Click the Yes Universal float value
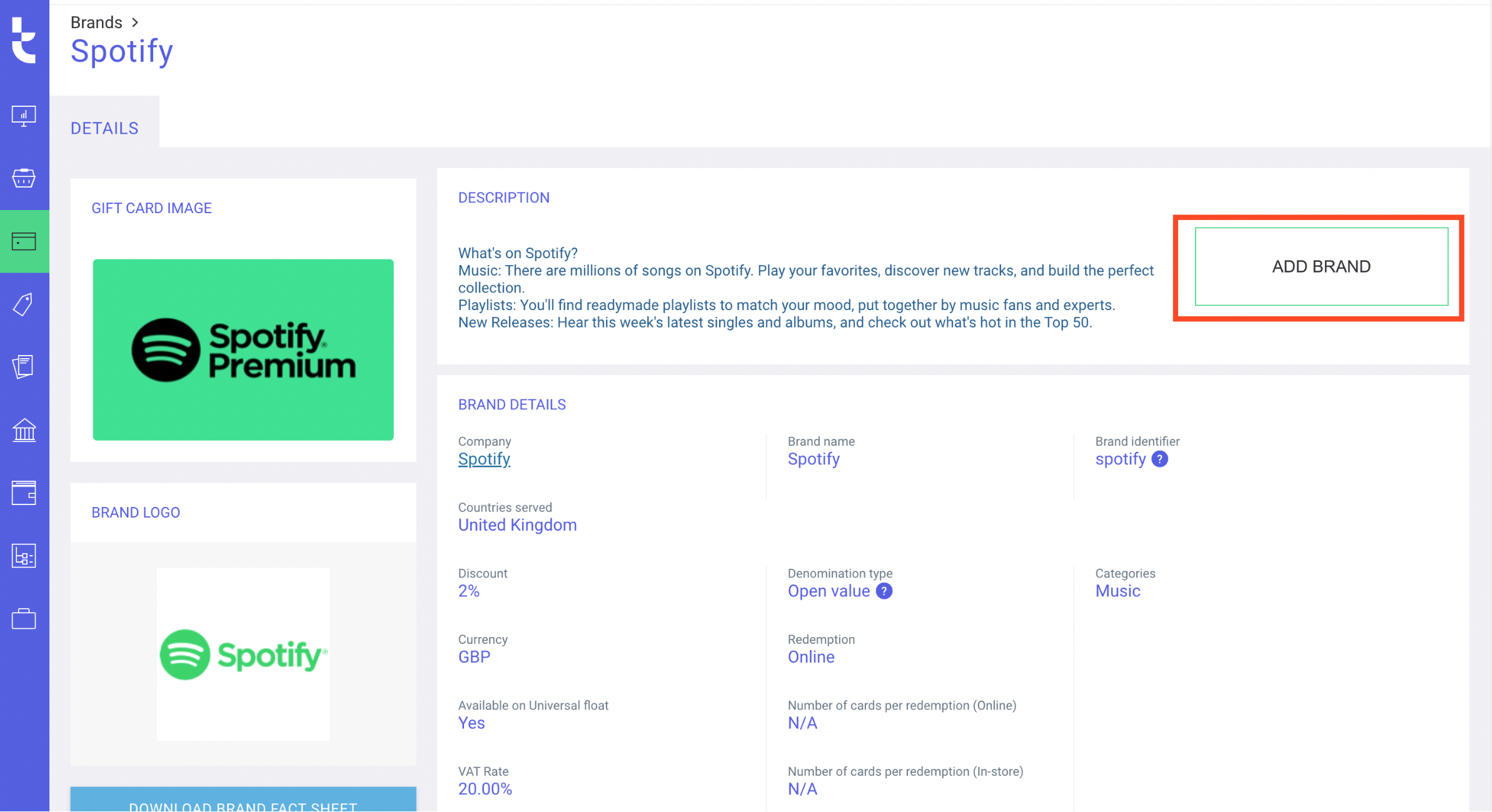This screenshot has height=812, width=1492. point(471,723)
